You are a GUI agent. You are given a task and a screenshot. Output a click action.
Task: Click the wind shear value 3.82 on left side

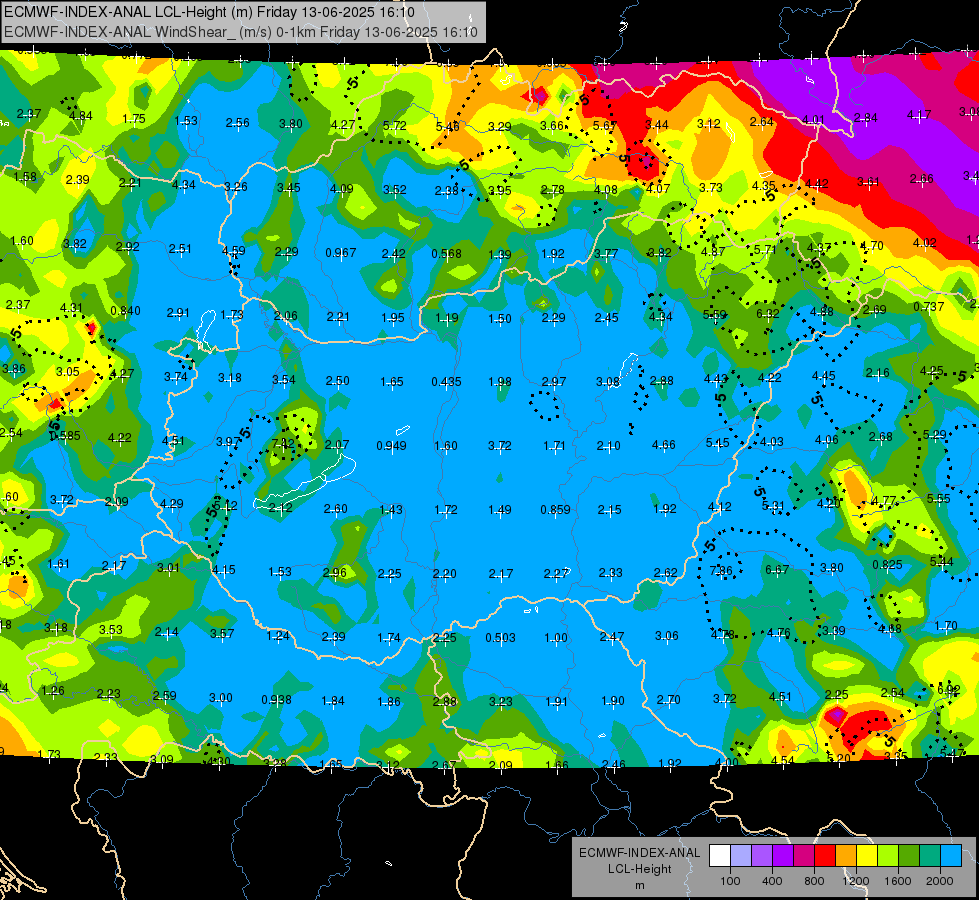[x=74, y=244]
